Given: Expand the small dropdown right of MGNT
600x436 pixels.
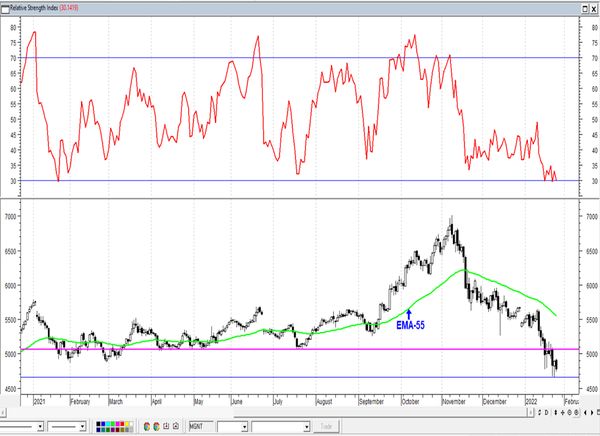Looking at the screenshot, I should click(243, 426).
